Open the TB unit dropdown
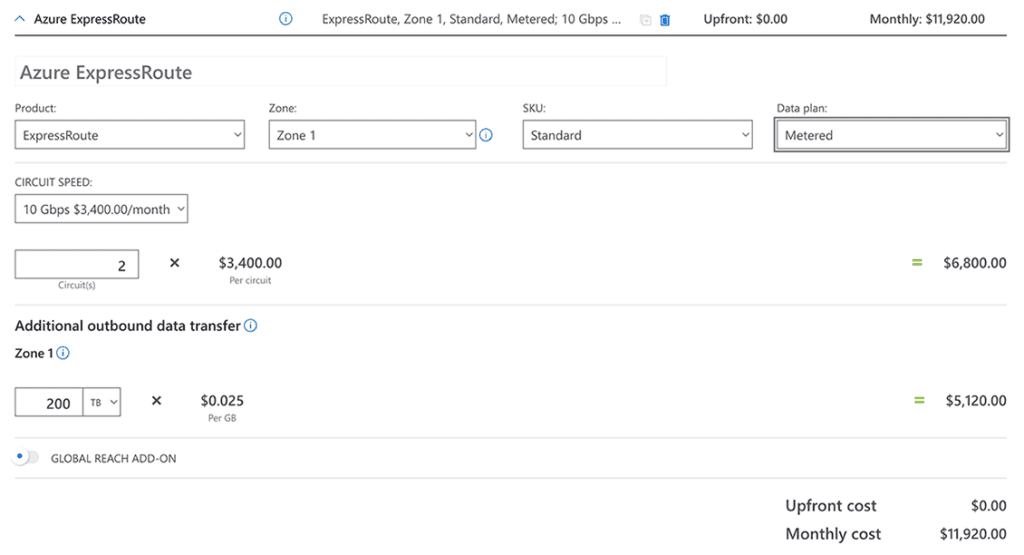Viewport: 1024px width, 555px height. pyautogui.click(x=102, y=402)
